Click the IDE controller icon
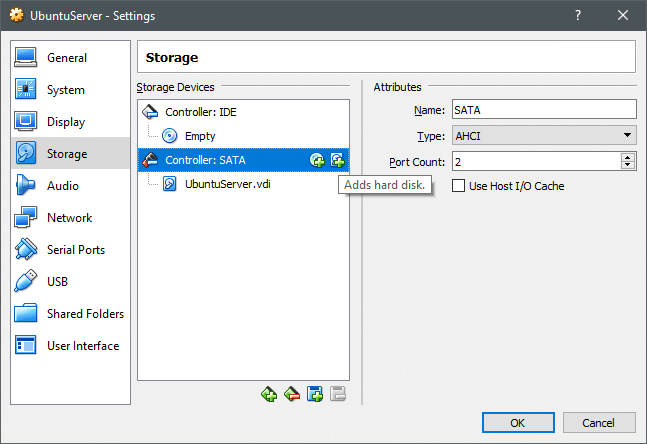The image size is (647, 444). pos(150,112)
